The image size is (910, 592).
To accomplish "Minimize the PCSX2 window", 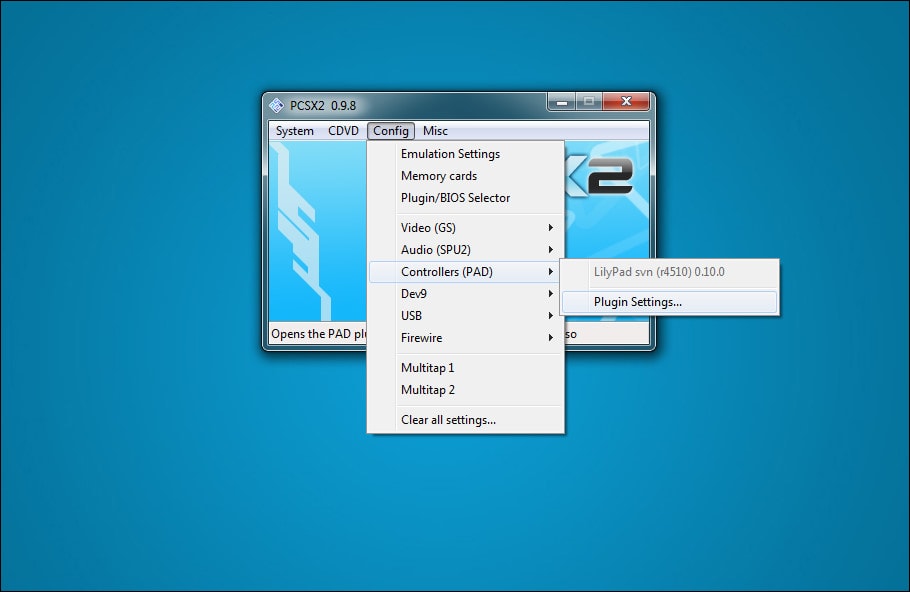I will coord(561,102).
